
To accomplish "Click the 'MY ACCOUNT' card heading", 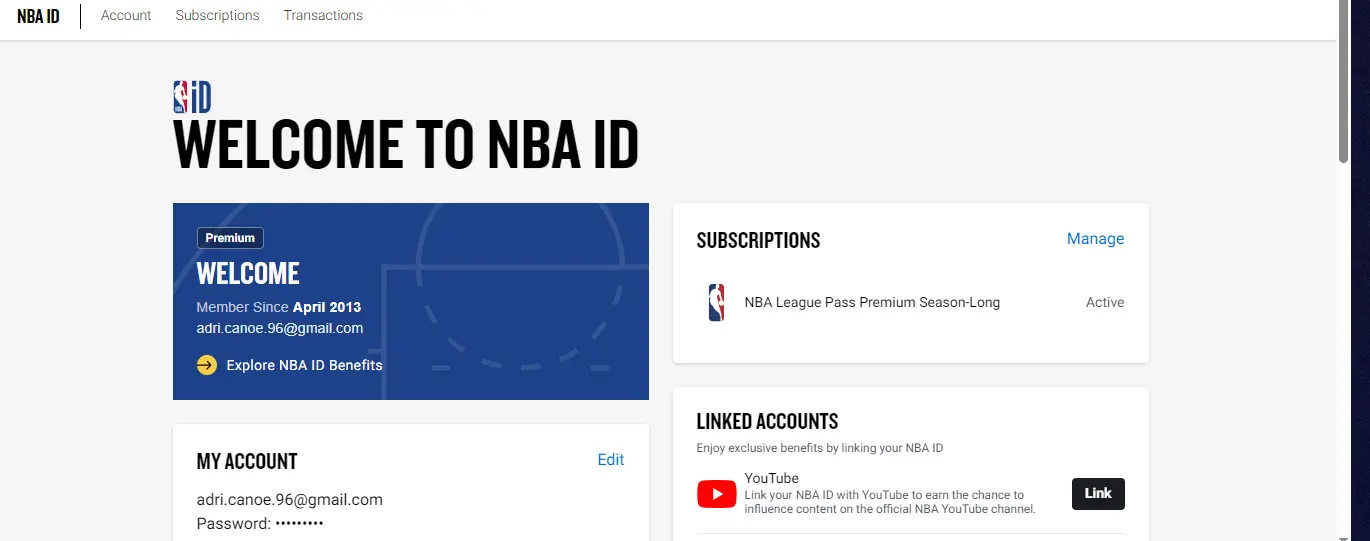I will coord(247,461).
